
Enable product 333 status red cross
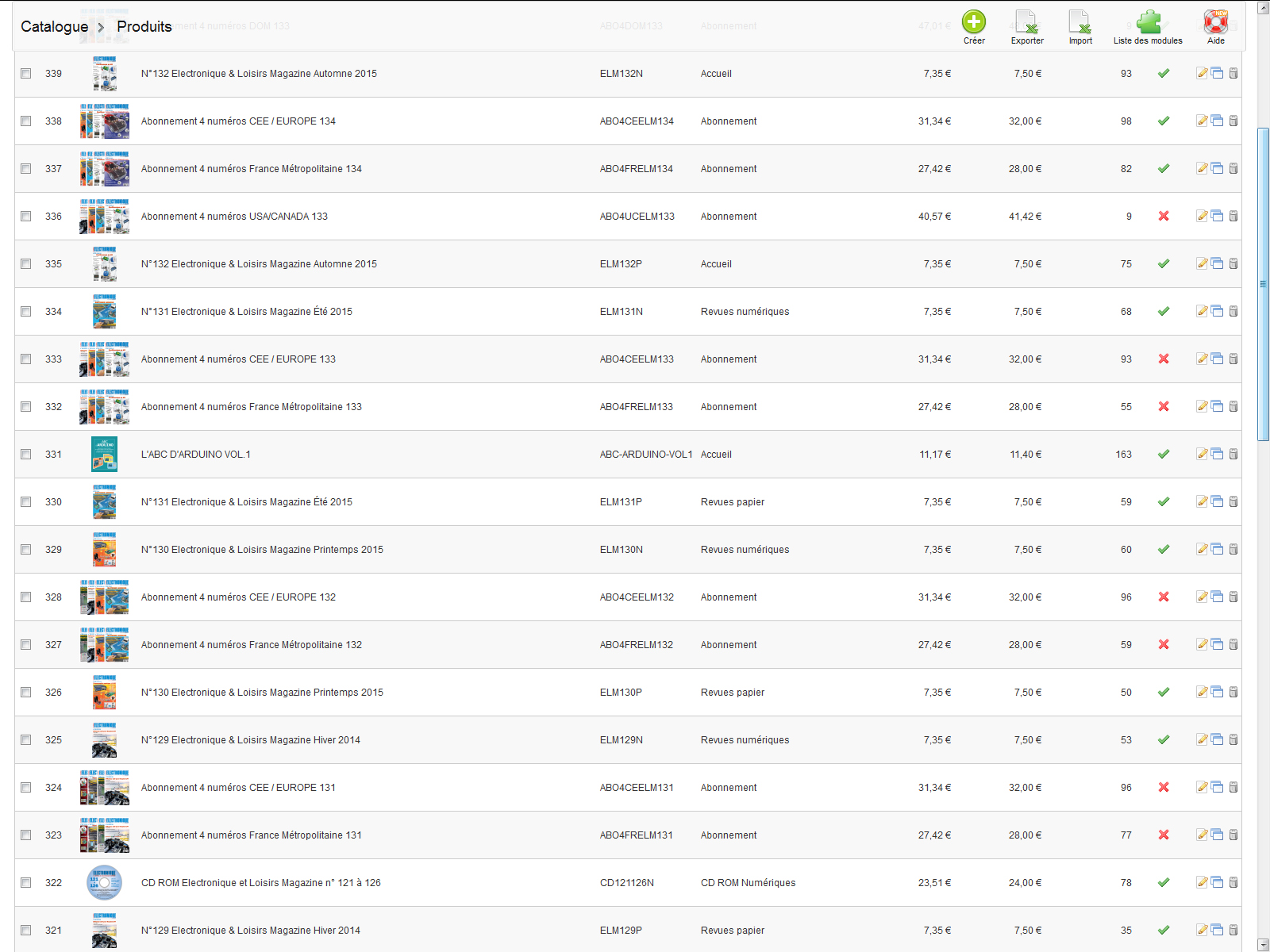coord(1164,359)
